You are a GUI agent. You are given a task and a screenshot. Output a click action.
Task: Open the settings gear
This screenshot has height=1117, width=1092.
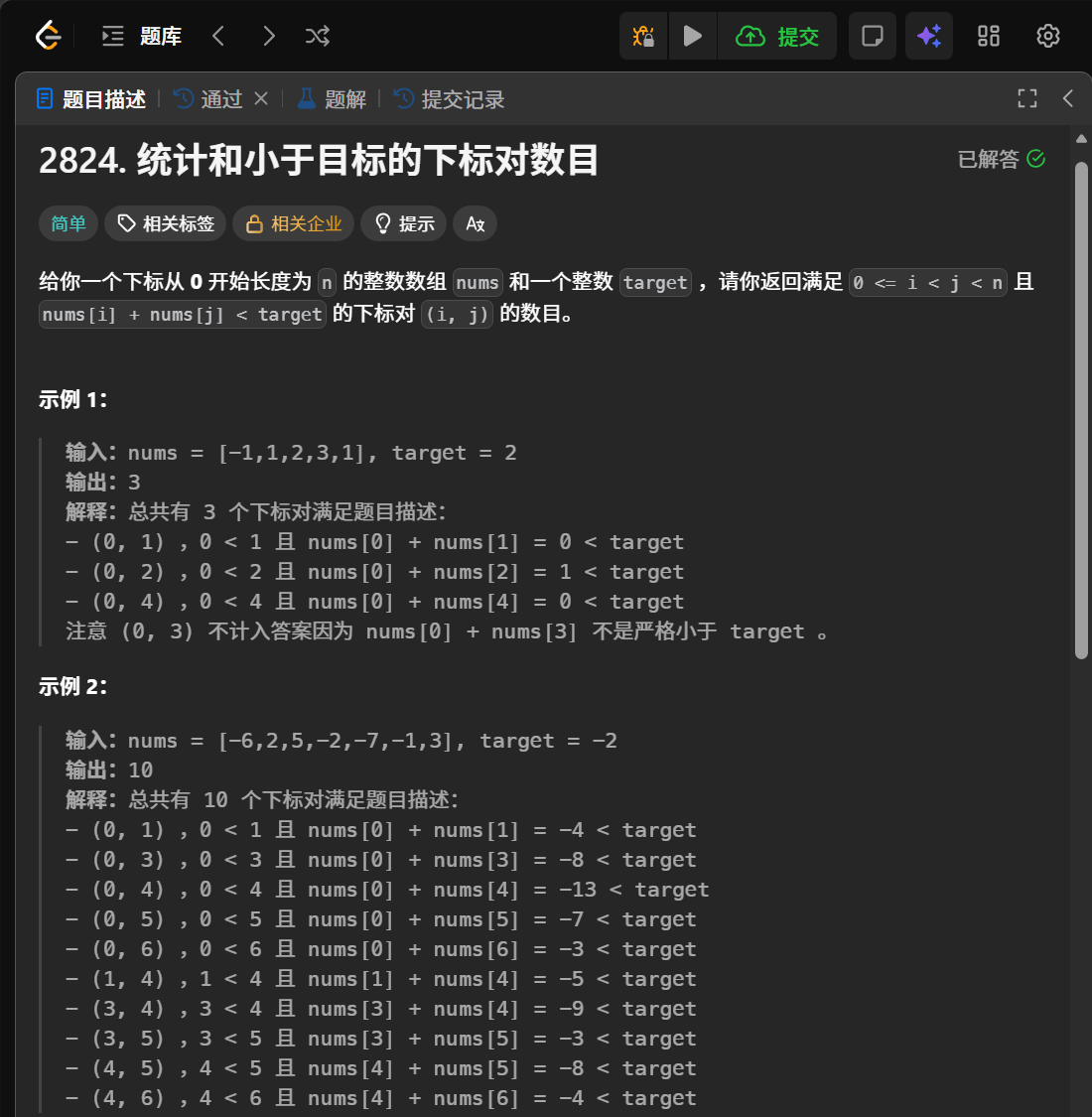(x=1048, y=36)
